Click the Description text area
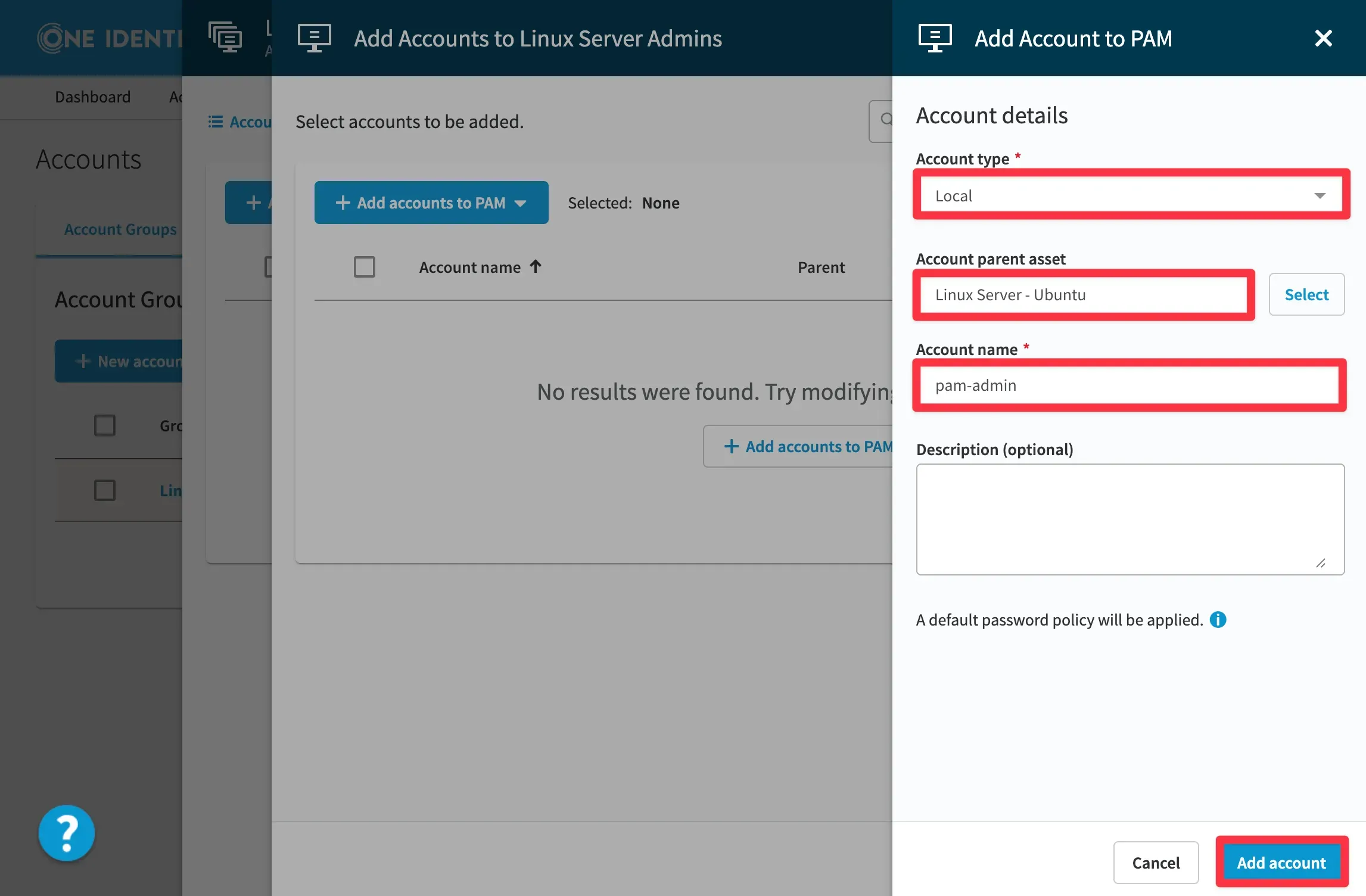Viewport: 1366px width, 896px height. [1129, 519]
